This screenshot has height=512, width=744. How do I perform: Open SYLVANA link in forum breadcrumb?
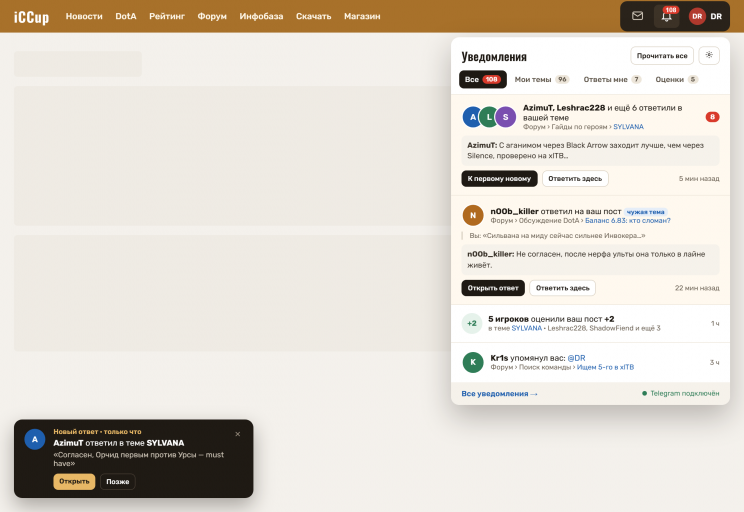628,127
